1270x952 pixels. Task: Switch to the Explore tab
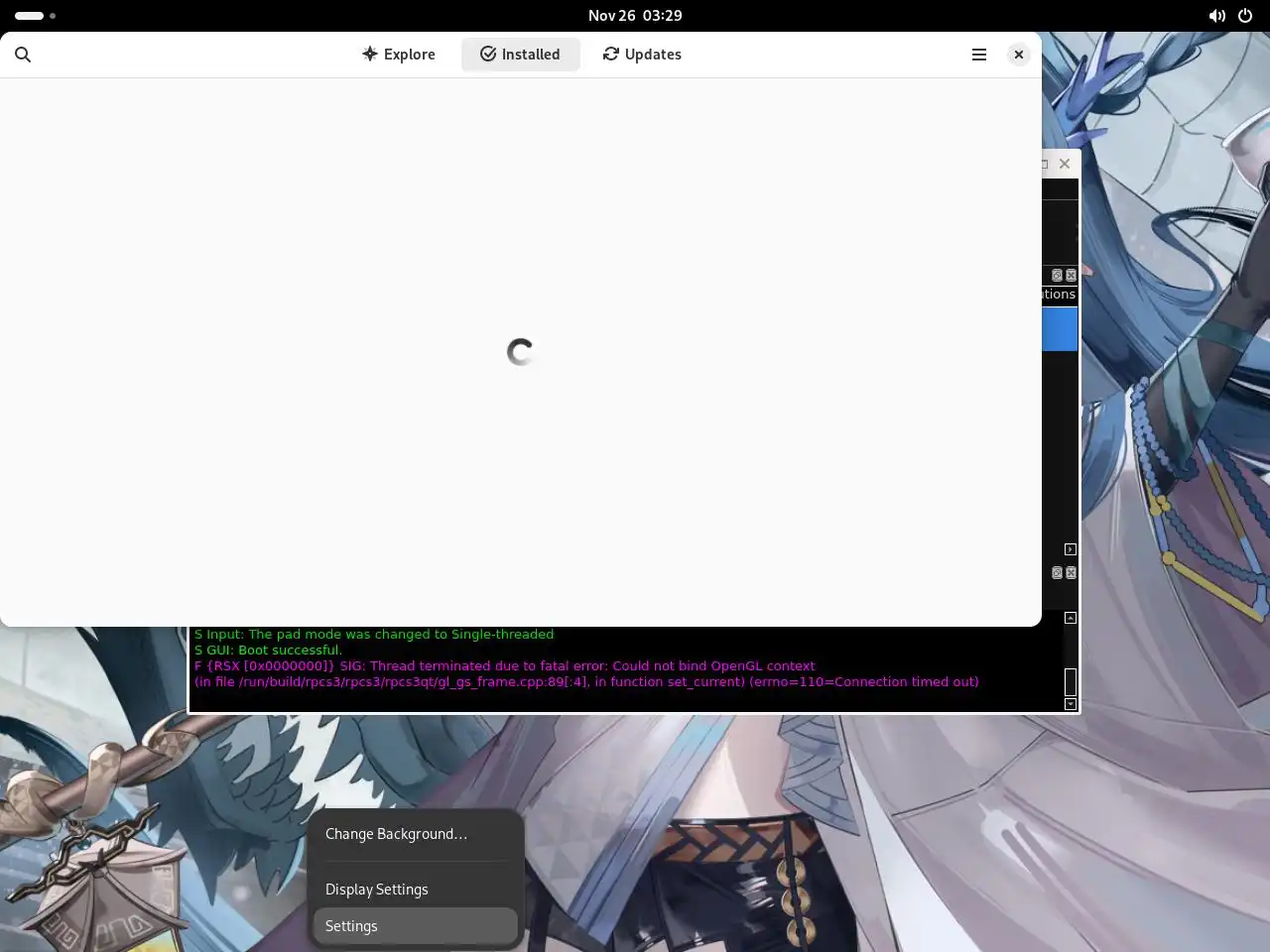click(399, 55)
